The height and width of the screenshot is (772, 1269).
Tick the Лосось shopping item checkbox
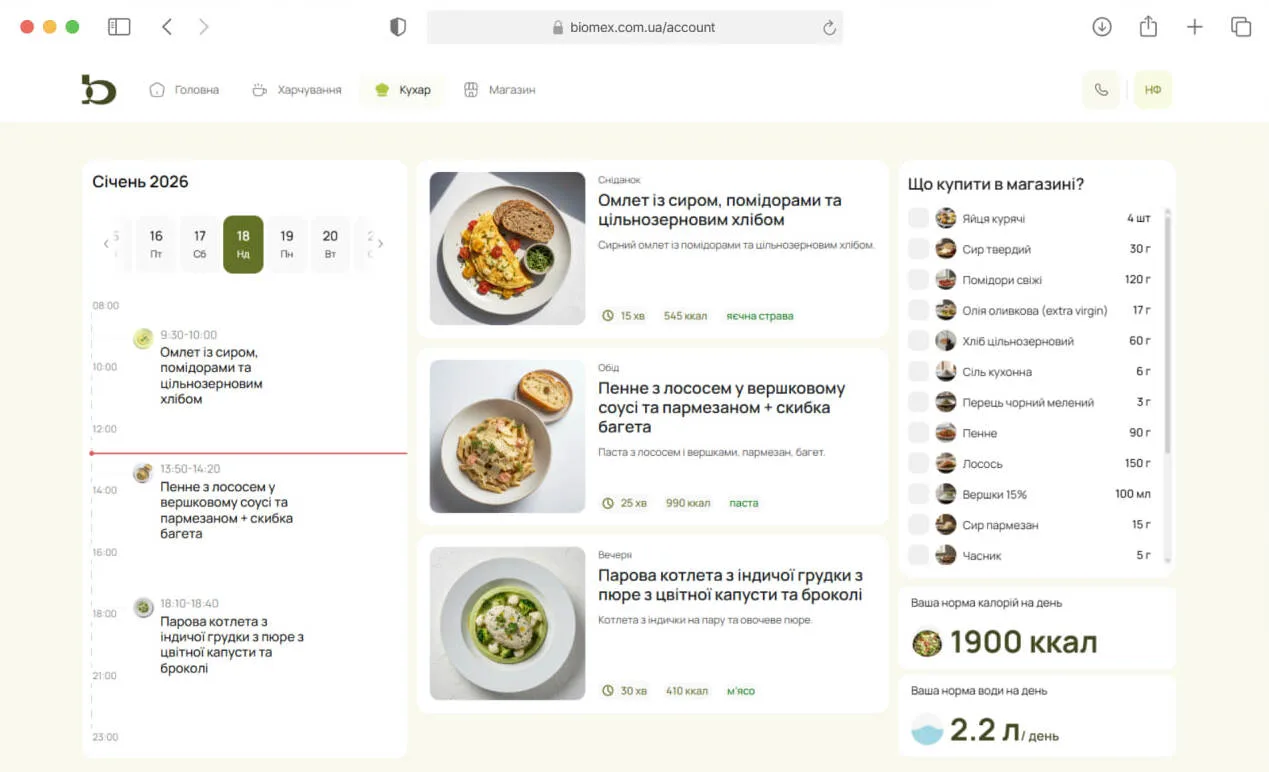click(x=918, y=464)
